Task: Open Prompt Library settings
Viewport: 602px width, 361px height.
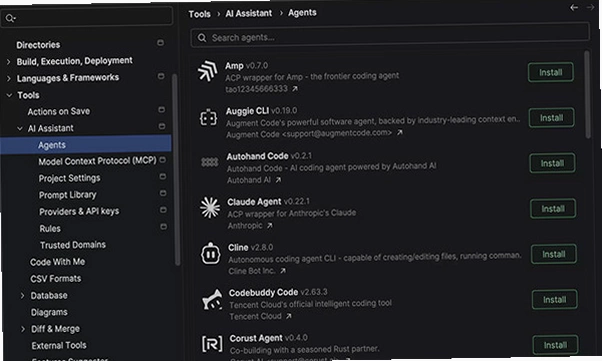Action: (x=68, y=195)
